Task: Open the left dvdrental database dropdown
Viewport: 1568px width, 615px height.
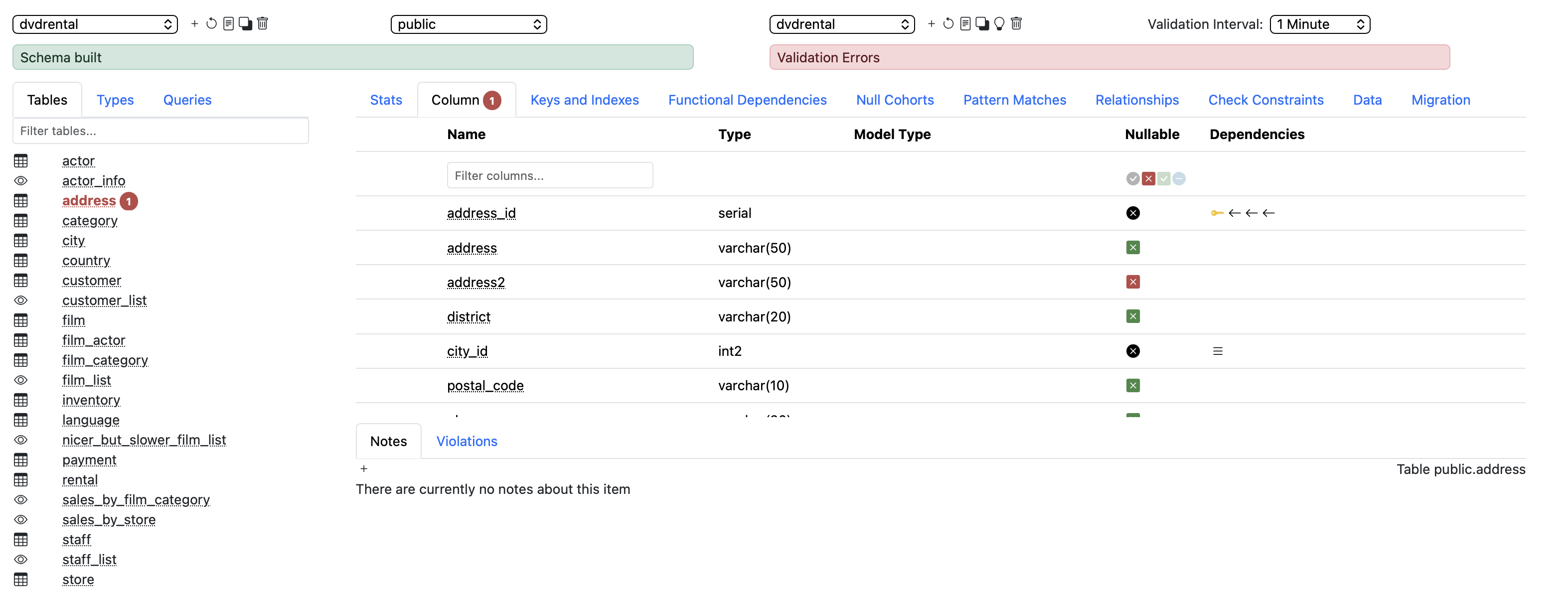Action: tap(95, 24)
